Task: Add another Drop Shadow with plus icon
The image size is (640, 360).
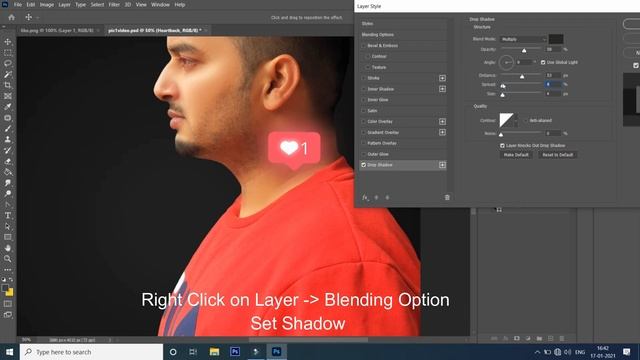Action: (x=442, y=165)
